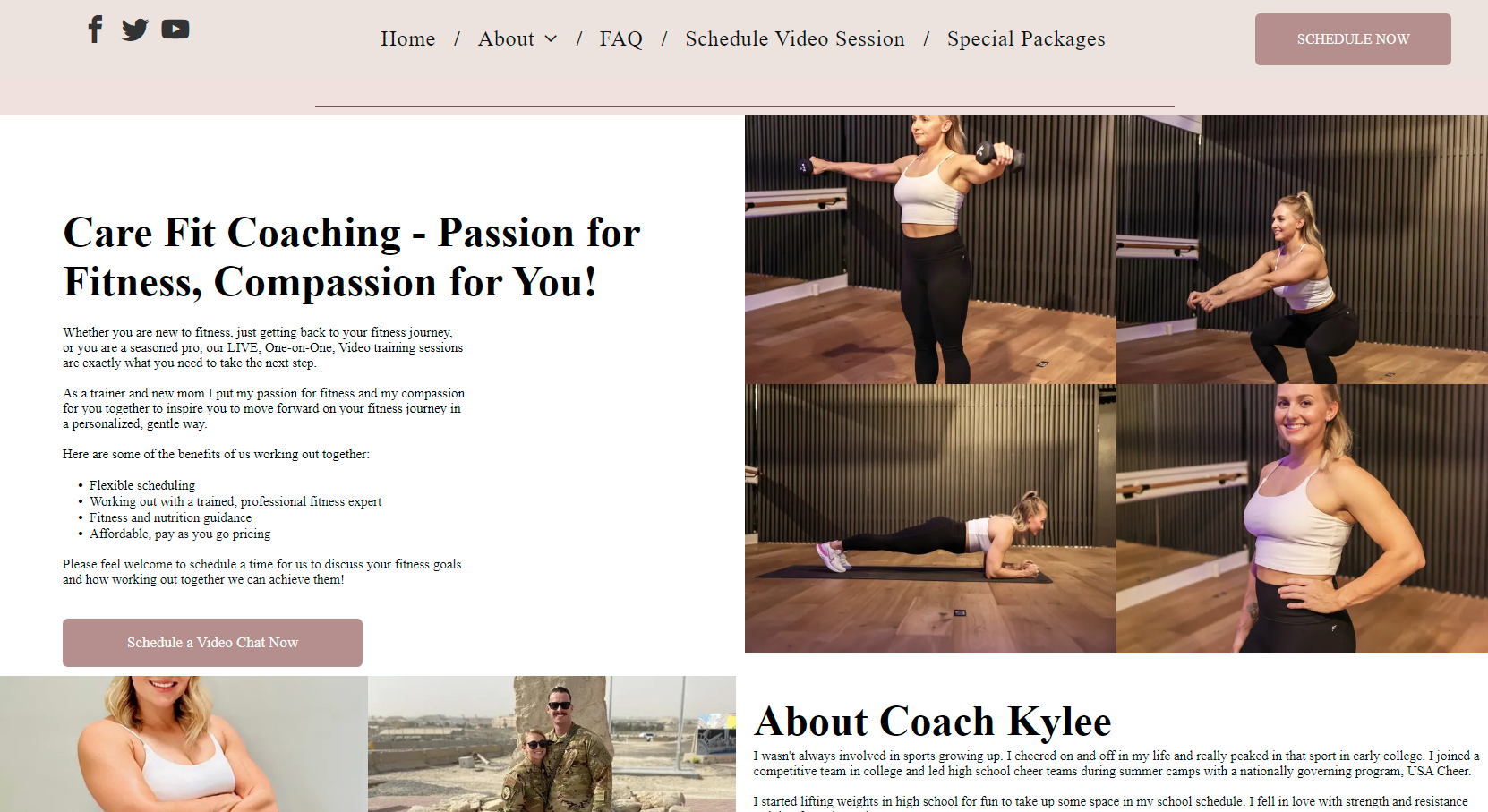This screenshot has height=812, width=1488.
Task: Click Schedule a Video Chat Now button
Action: [x=212, y=643]
